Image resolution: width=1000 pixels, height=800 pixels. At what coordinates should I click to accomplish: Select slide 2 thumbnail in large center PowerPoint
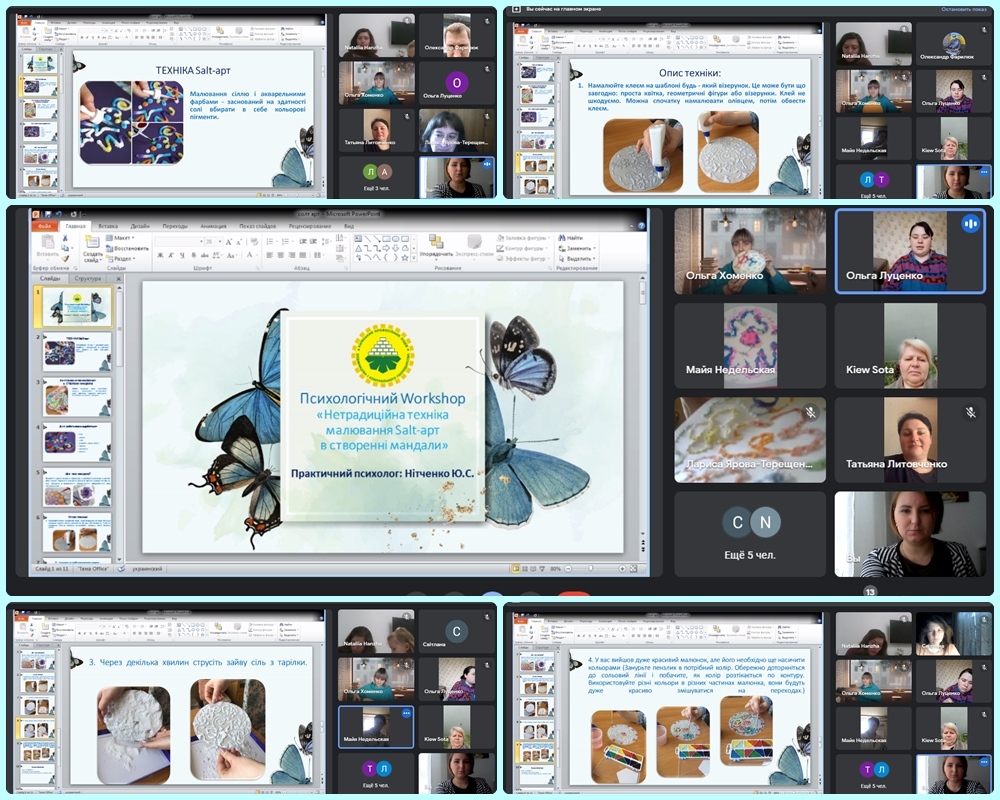(x=77, y=352)
